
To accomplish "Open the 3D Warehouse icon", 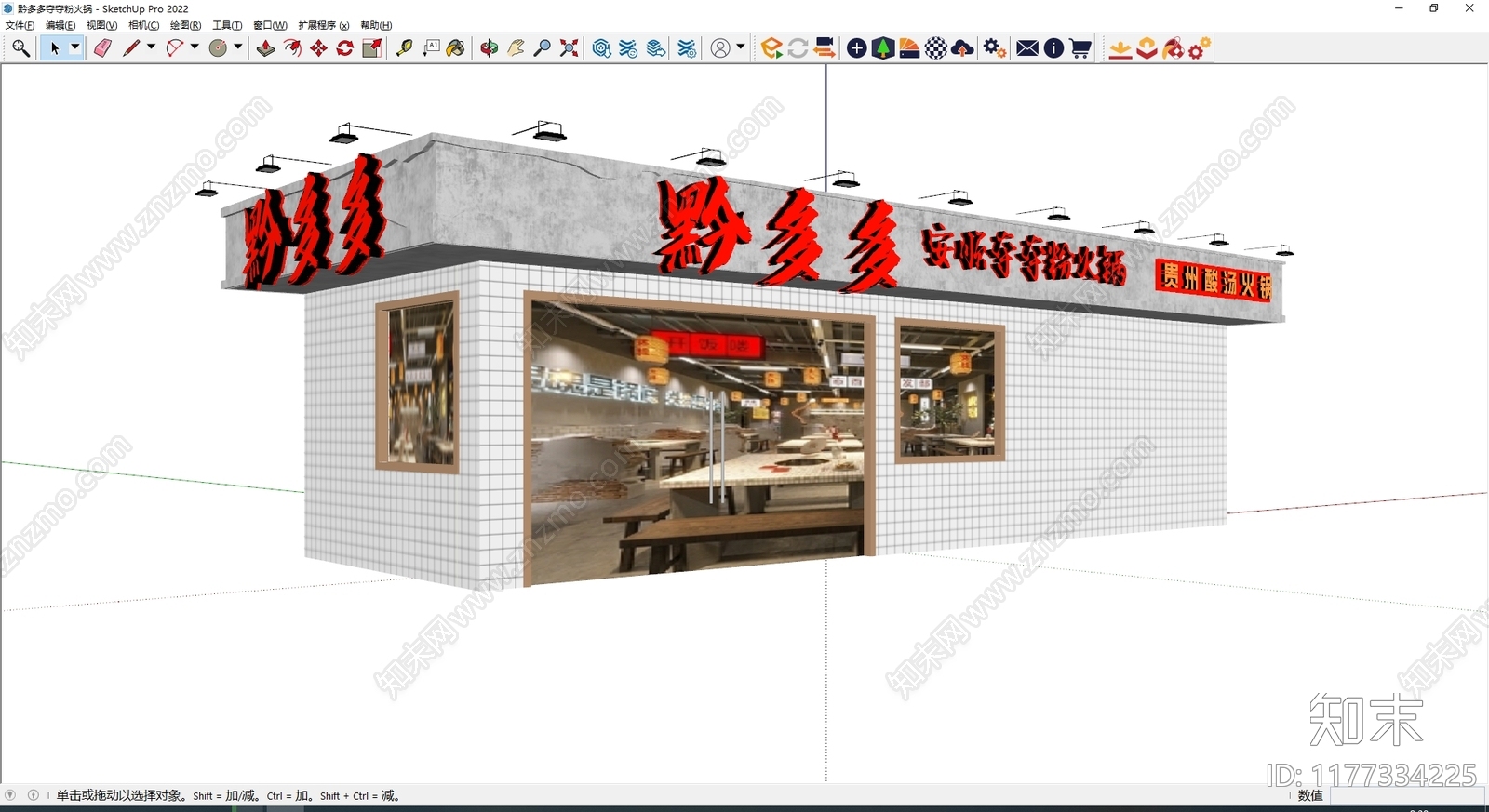I will (x=602, y=48).
